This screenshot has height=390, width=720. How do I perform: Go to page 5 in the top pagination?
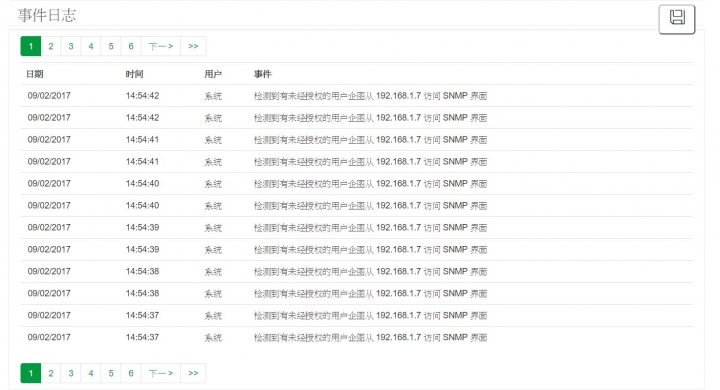click(111, 46)
